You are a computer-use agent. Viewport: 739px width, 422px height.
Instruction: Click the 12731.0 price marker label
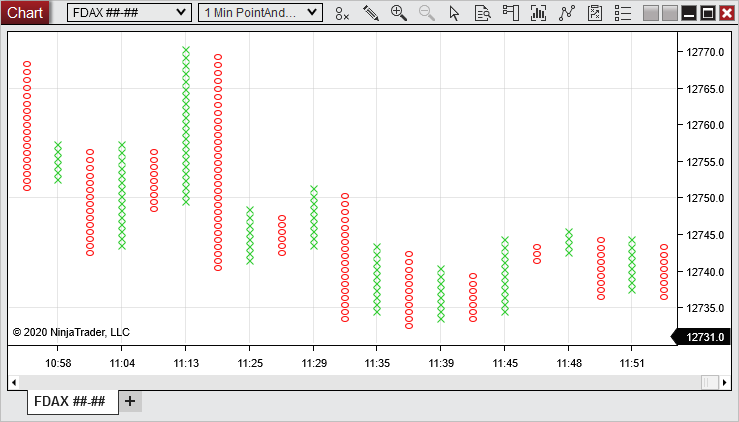point(703,338)
